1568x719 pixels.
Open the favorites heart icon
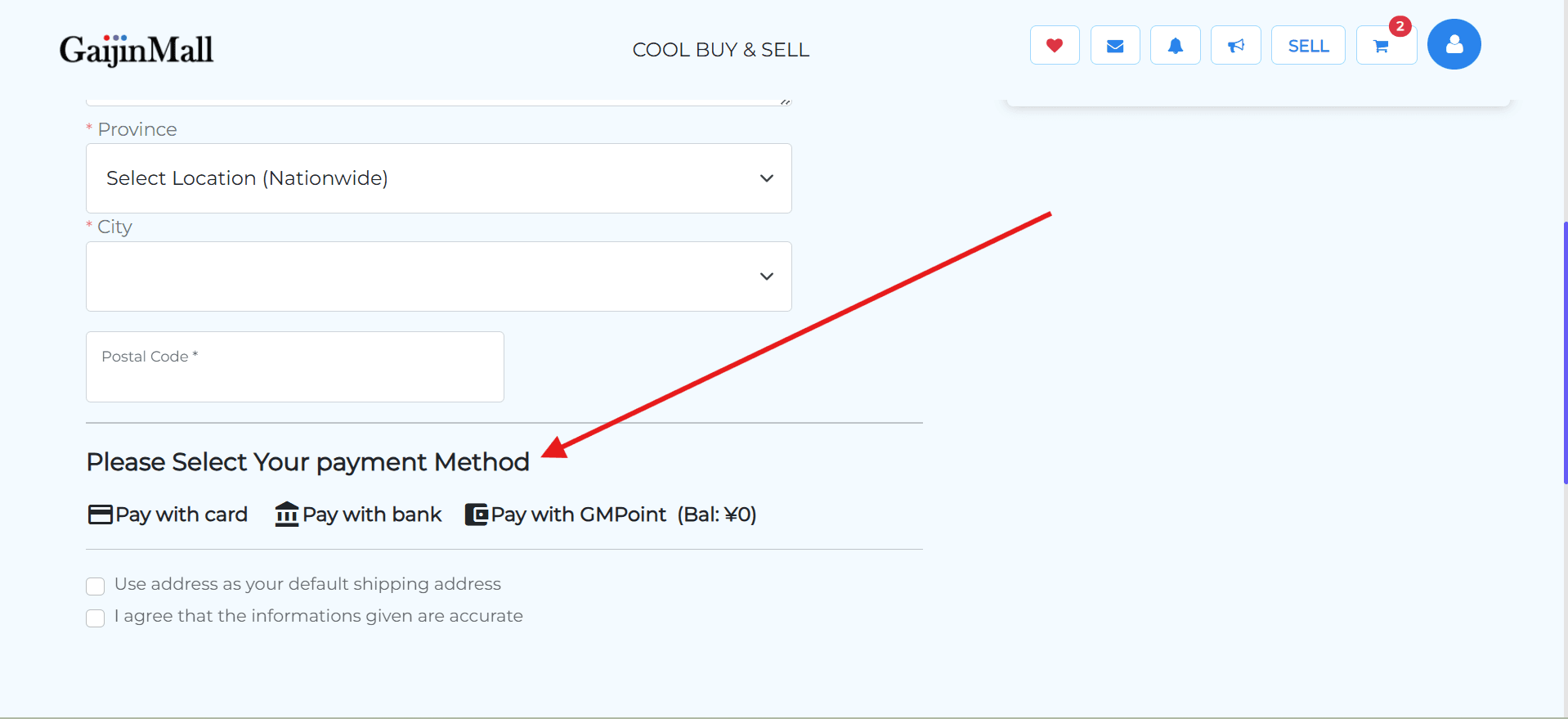1054,46
